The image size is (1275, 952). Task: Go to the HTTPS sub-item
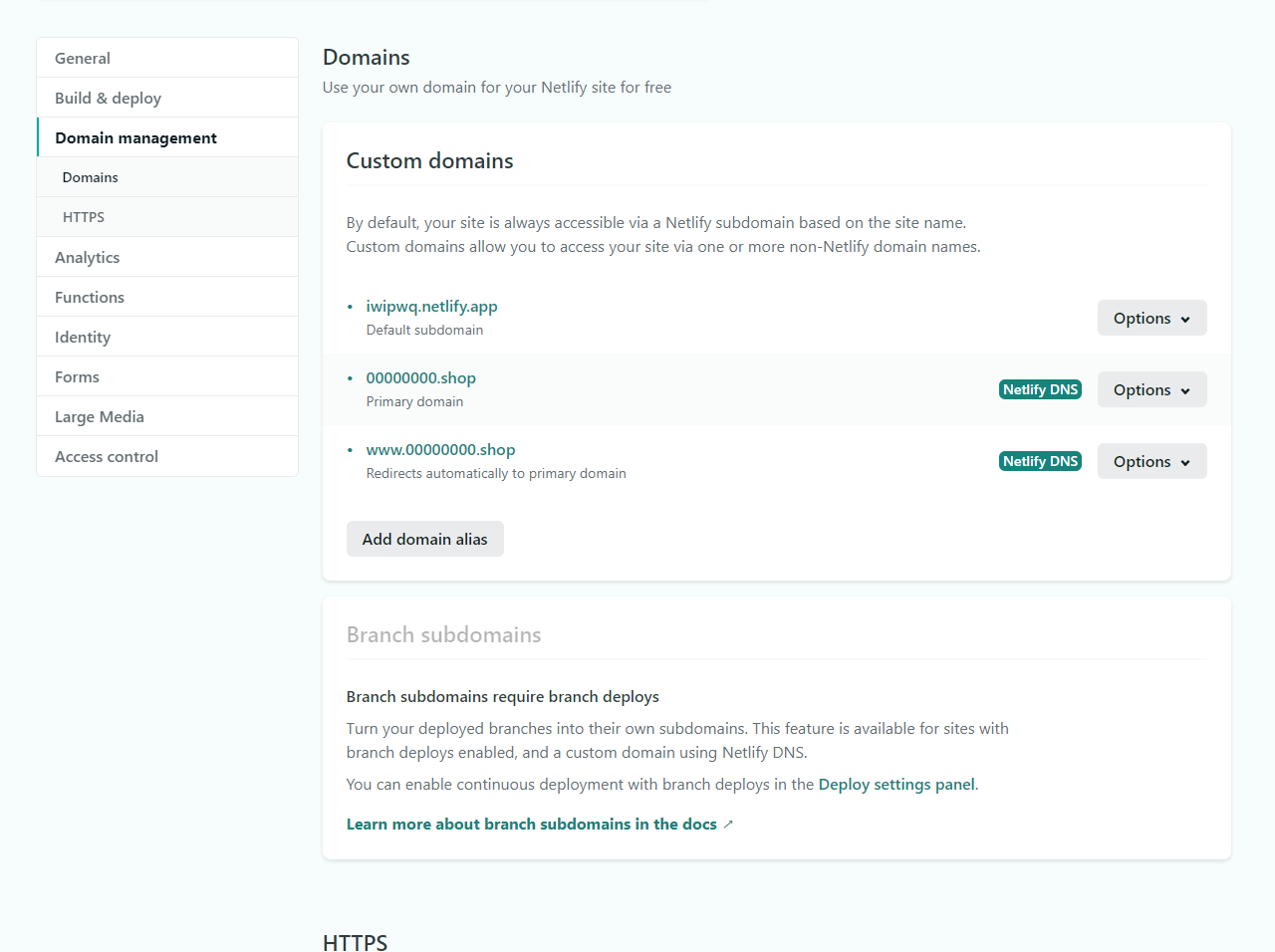[167, 217]
